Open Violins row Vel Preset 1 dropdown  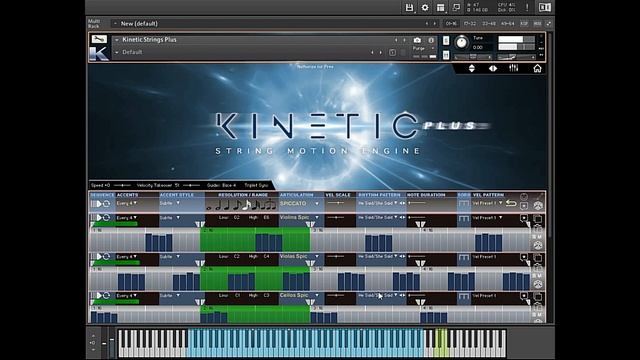click(x=488, y=218)
